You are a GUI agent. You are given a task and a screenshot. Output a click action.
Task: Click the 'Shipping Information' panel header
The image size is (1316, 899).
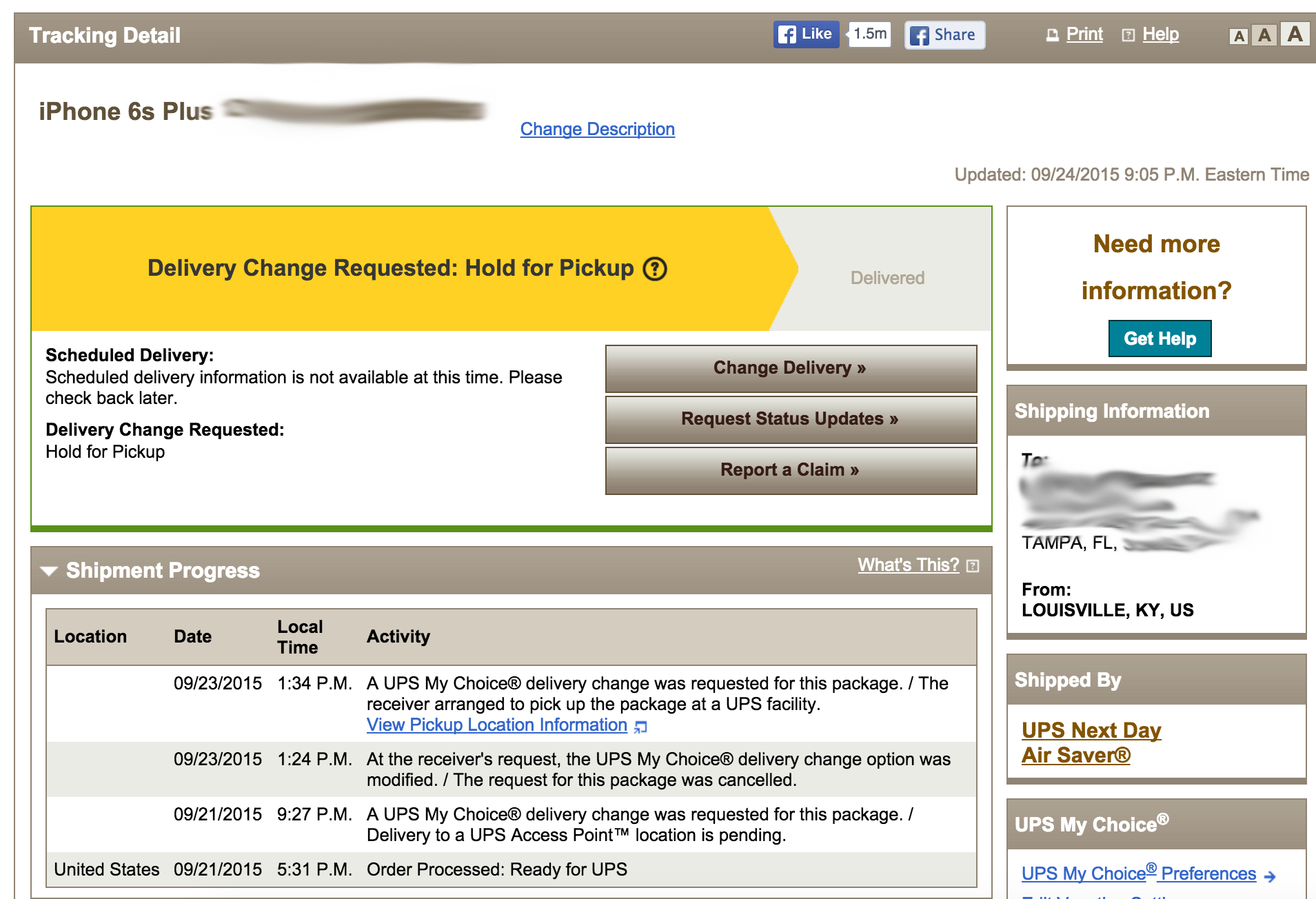[x=1156, y=411]
